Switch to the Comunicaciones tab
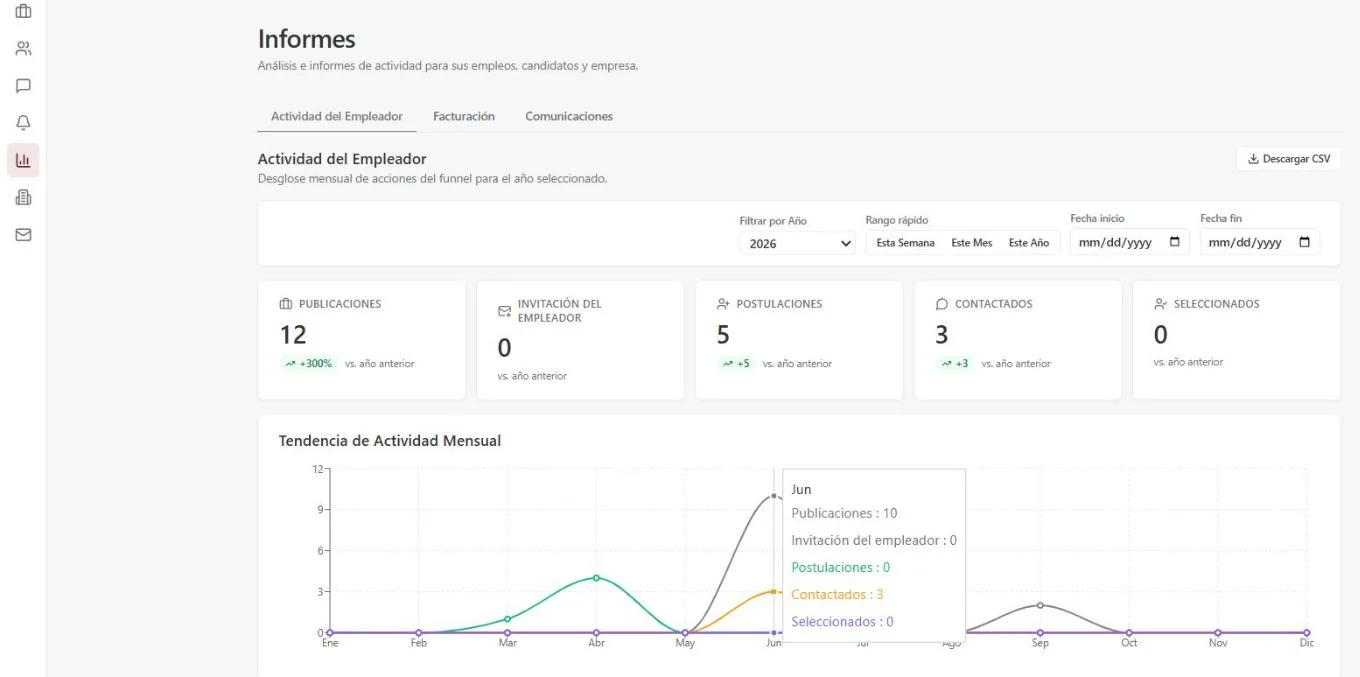This screenshot has width=1360, height=677. [569, 116]
